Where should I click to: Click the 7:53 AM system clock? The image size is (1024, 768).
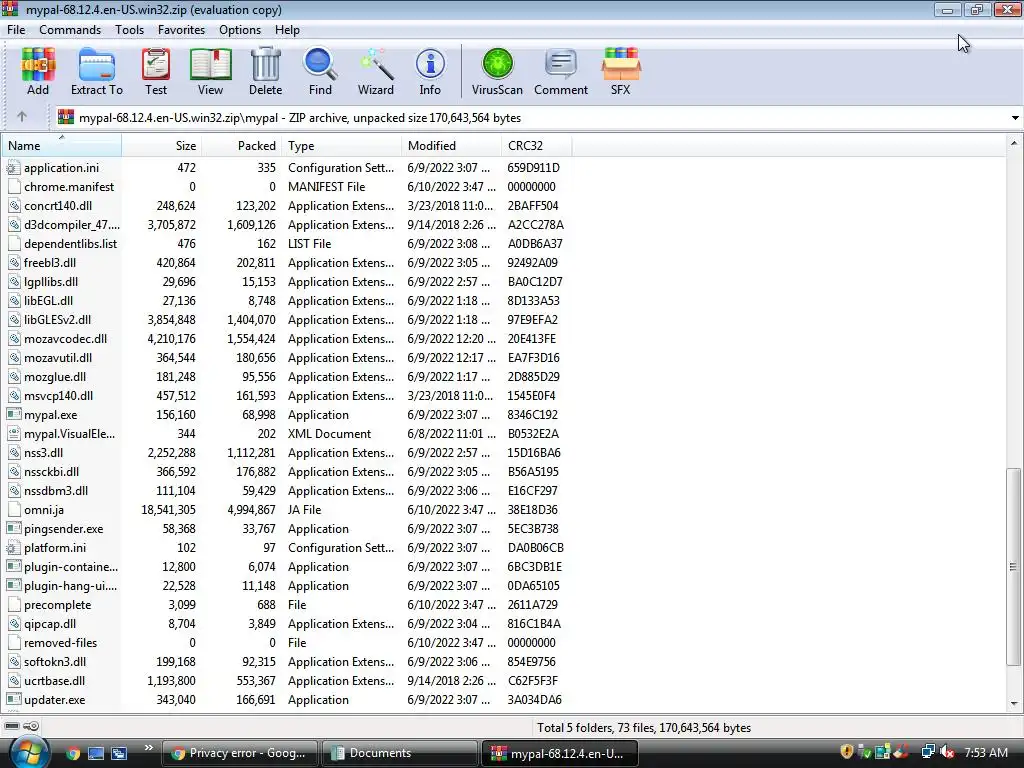point(986,753)
